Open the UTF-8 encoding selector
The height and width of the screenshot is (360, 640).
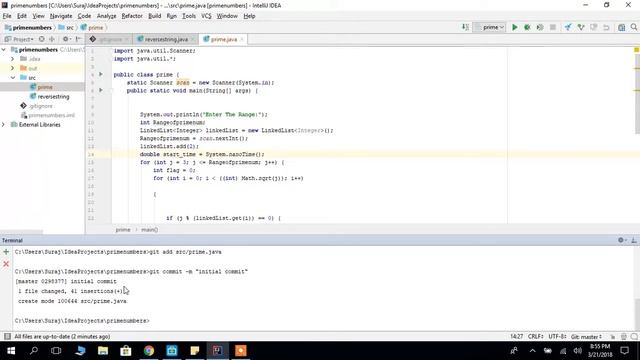click(x=558, y=337)
